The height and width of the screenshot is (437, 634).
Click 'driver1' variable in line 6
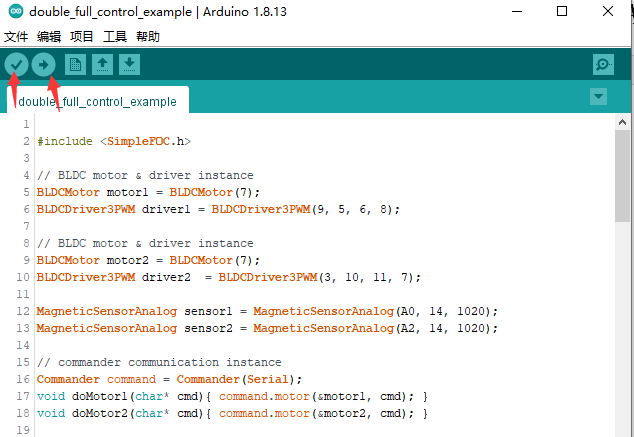tap(166, 209)
